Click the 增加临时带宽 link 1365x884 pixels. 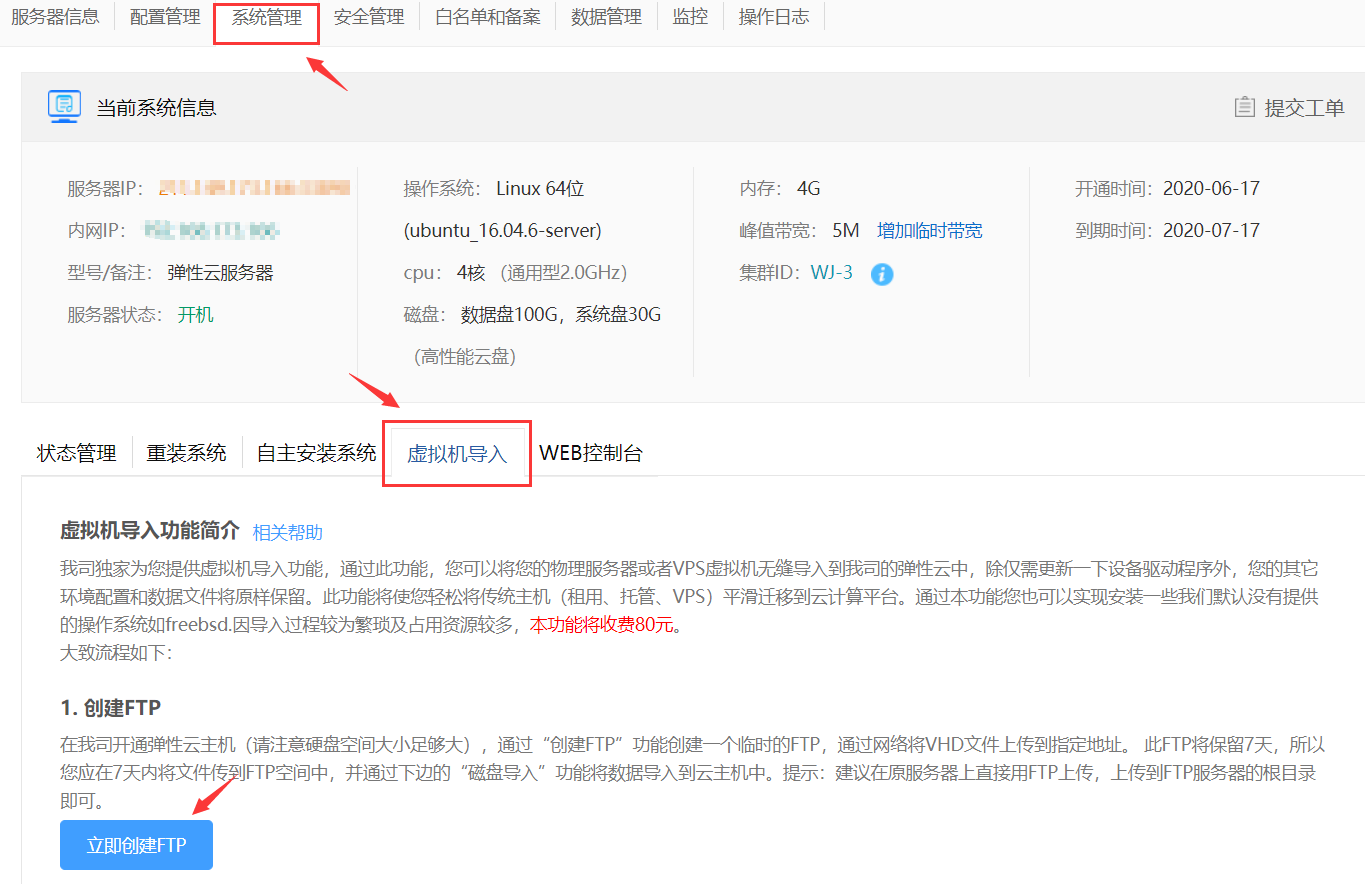929,231
